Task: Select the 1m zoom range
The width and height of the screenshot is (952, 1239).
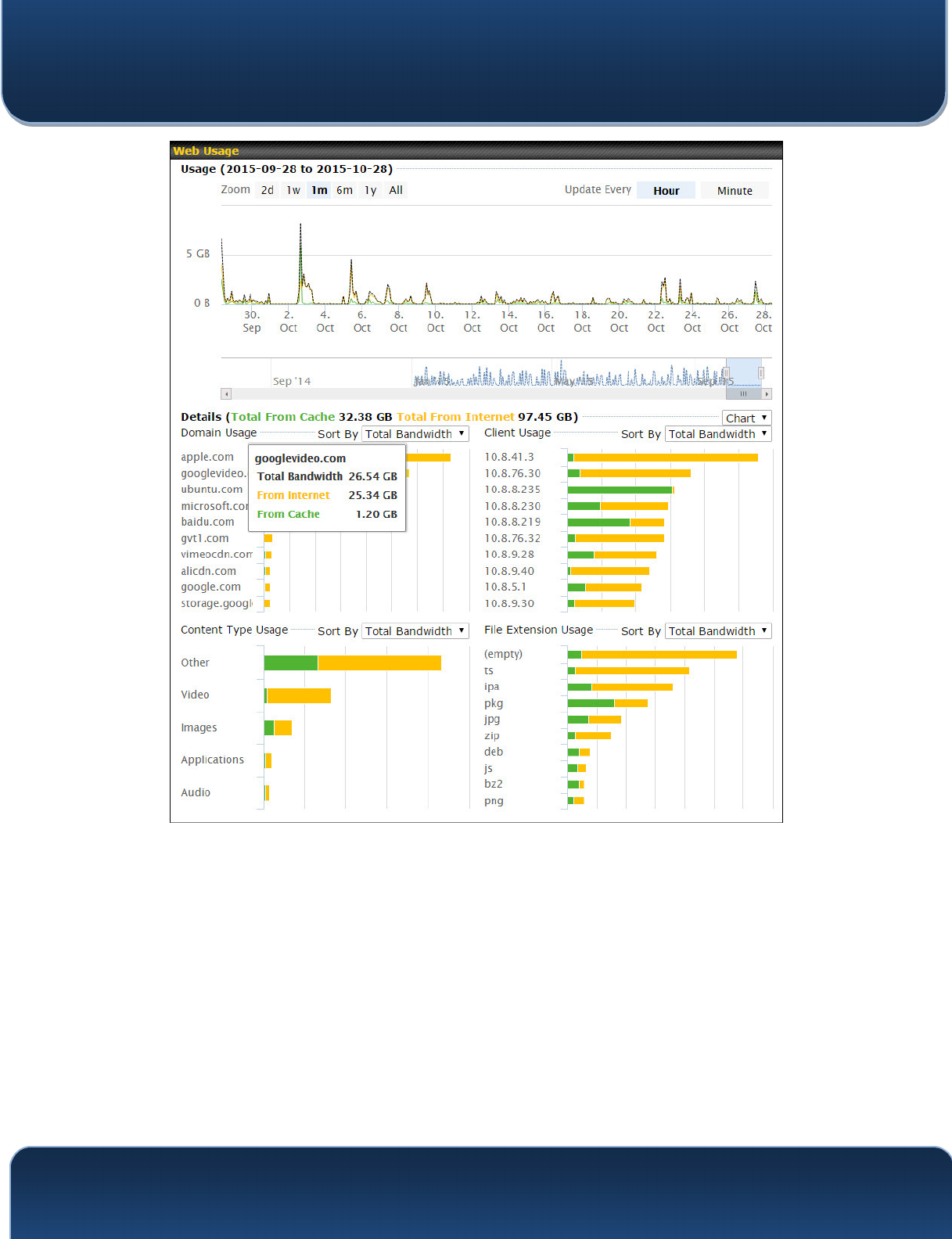Action: pos(319,190)
